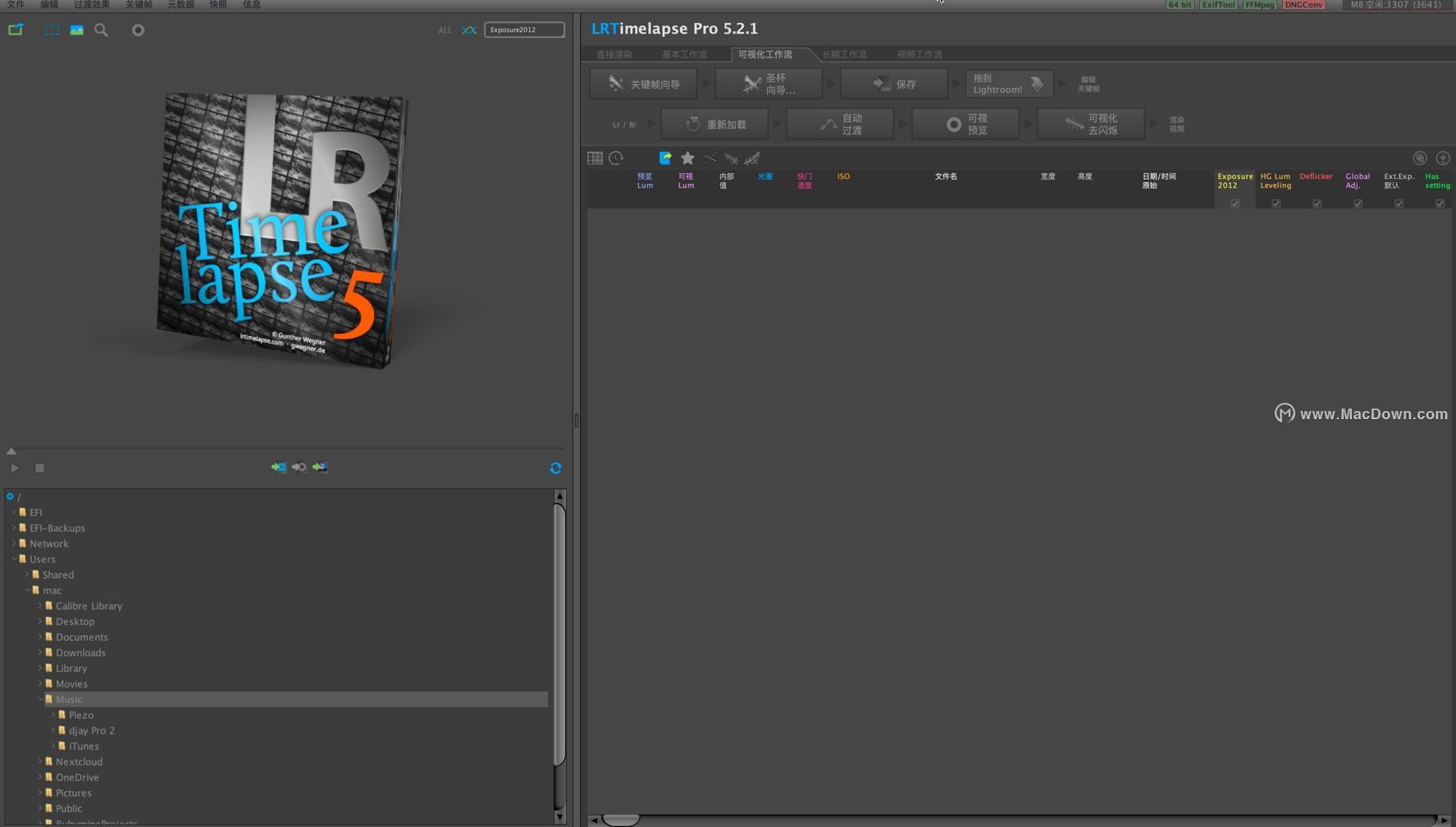Screen dimensions: 1456x827
Task: Click the 自动过渡 button
Action: 840,124
